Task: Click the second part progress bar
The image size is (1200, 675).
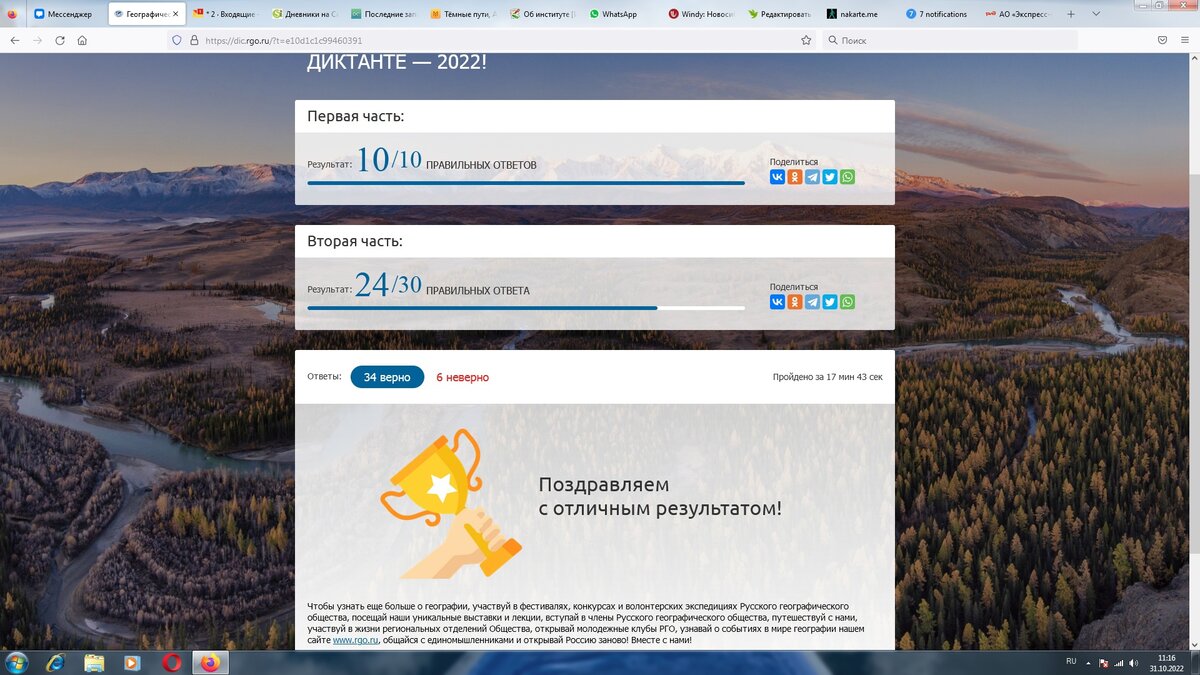Action: pyautogui.click(x=526, y=308)
